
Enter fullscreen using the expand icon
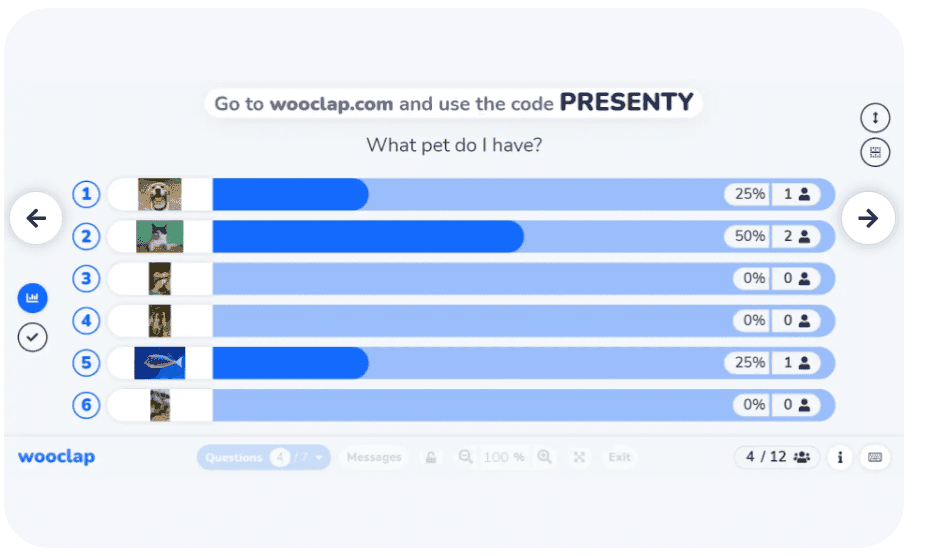[x=579, y=457]
